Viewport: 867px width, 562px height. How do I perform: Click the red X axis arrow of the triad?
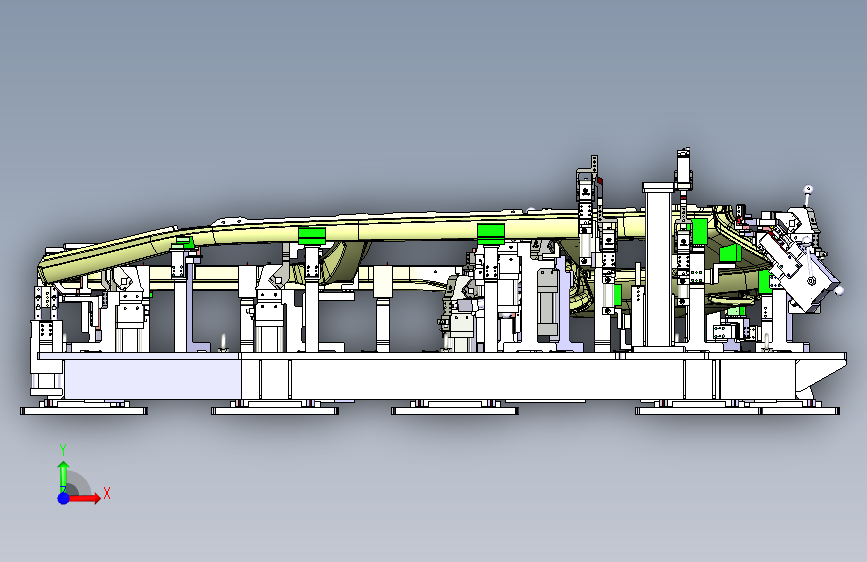point(85,498)
